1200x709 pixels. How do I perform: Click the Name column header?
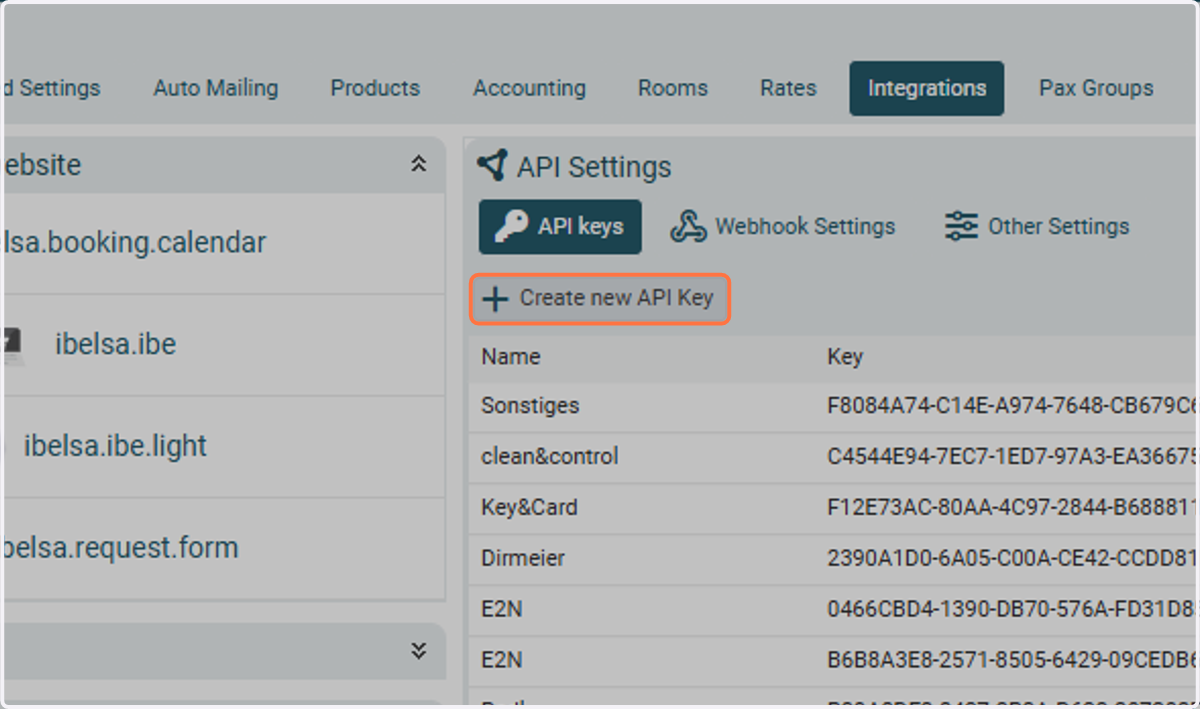pyautogui.click(x=510, y=357)
